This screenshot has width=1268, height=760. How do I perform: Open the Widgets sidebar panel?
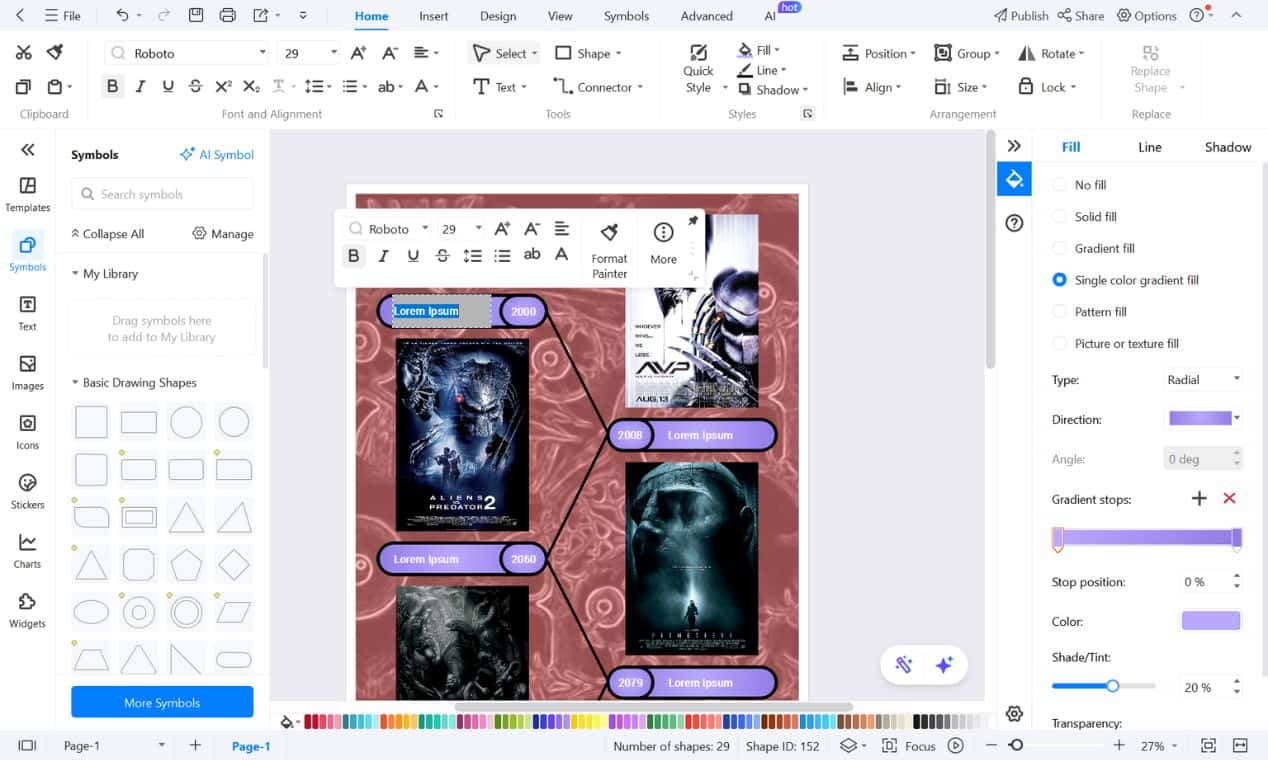(28, 610)
